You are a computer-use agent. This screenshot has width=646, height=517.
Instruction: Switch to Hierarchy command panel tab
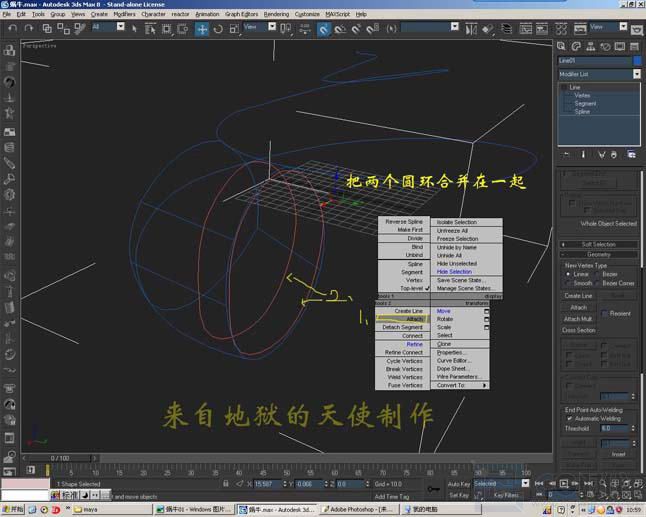[590, 46]
